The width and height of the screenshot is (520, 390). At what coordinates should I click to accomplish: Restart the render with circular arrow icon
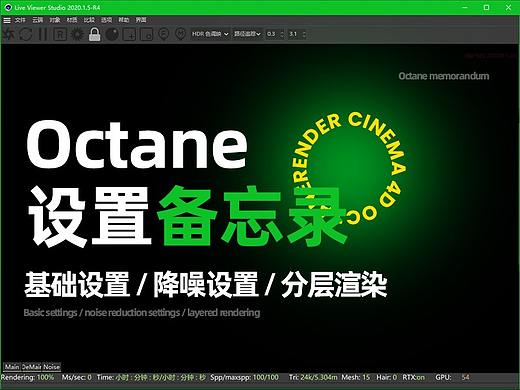click(25, 34)
